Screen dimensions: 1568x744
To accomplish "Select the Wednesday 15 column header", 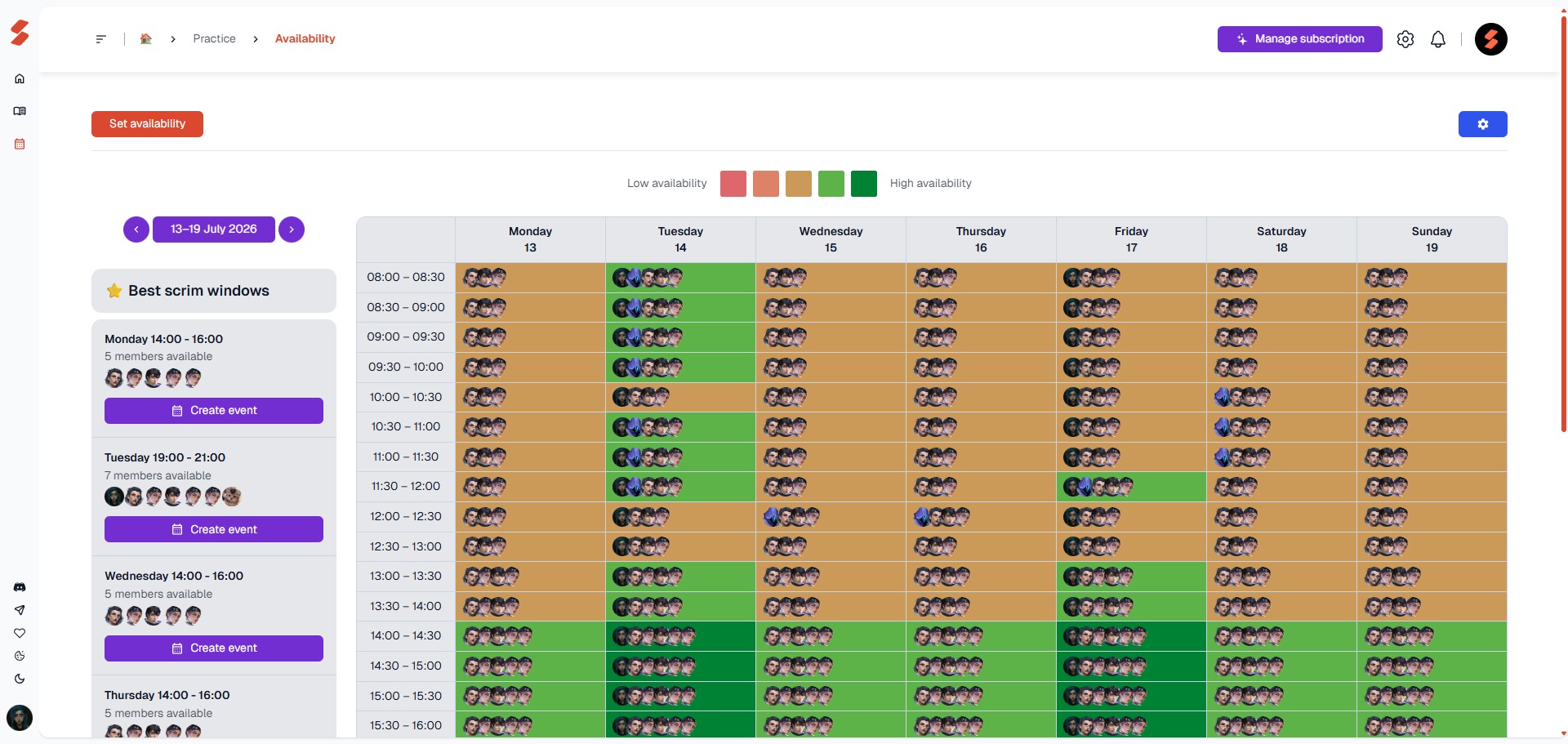I will tap(831, 239).
